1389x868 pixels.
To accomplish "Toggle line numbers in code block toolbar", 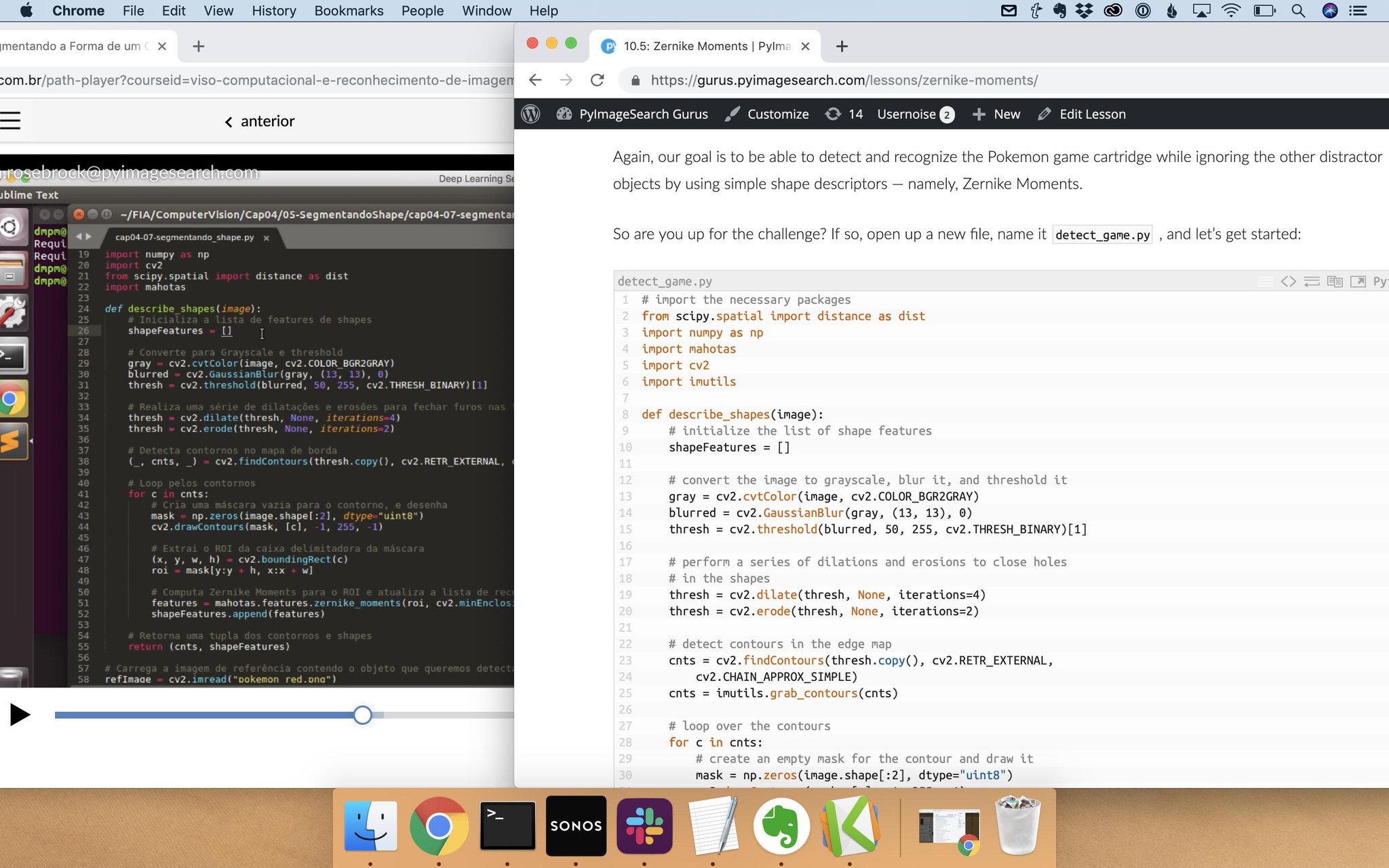I will (1265, 281).
